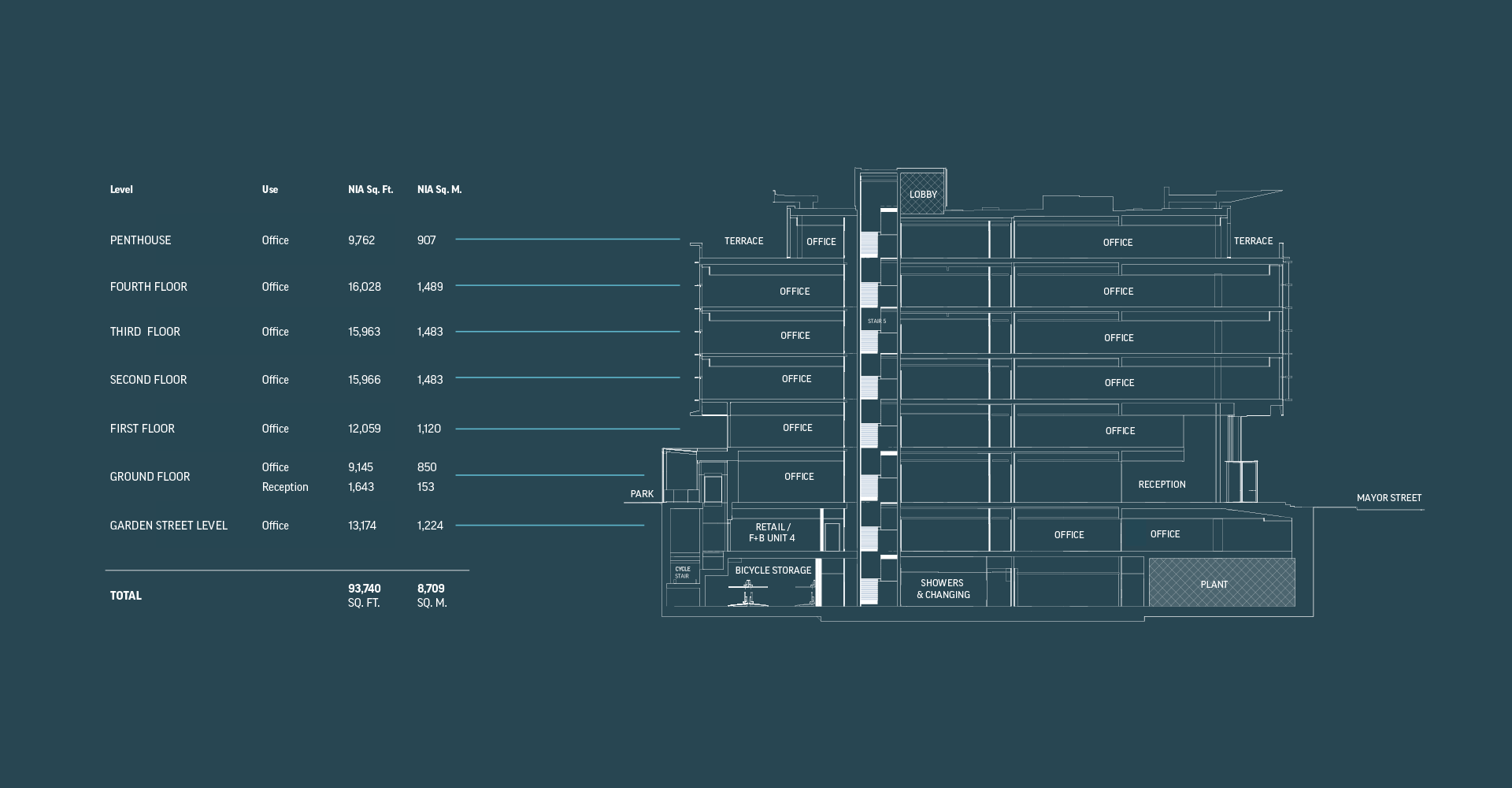This screenshot has width=1512, height=788.
Task: Click the STAIR 5 label in core
Action: click(876, 322)
